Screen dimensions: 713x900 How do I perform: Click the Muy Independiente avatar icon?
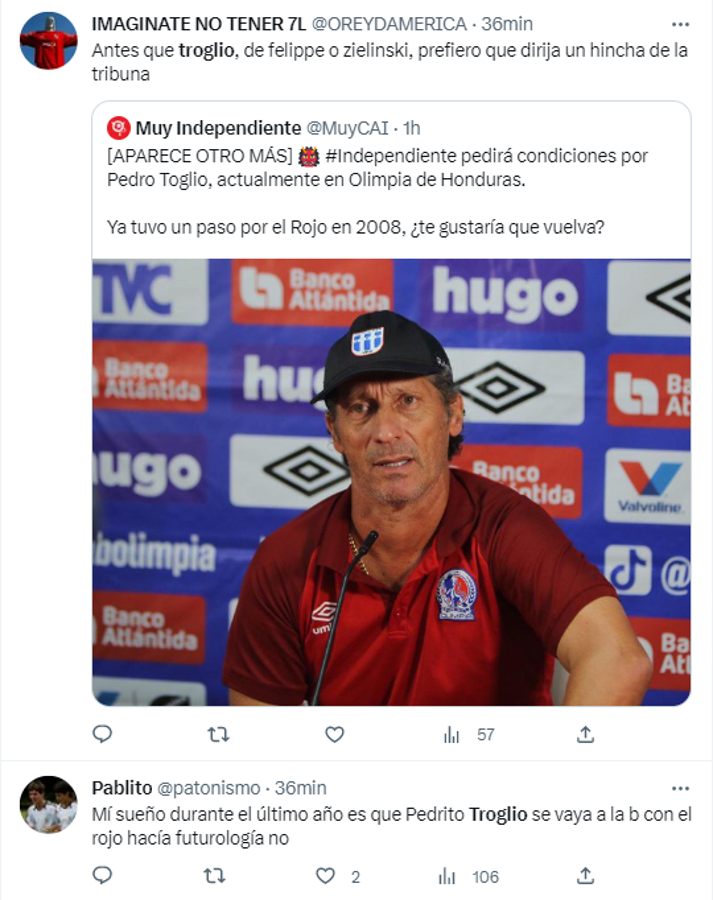coord(119,128)
